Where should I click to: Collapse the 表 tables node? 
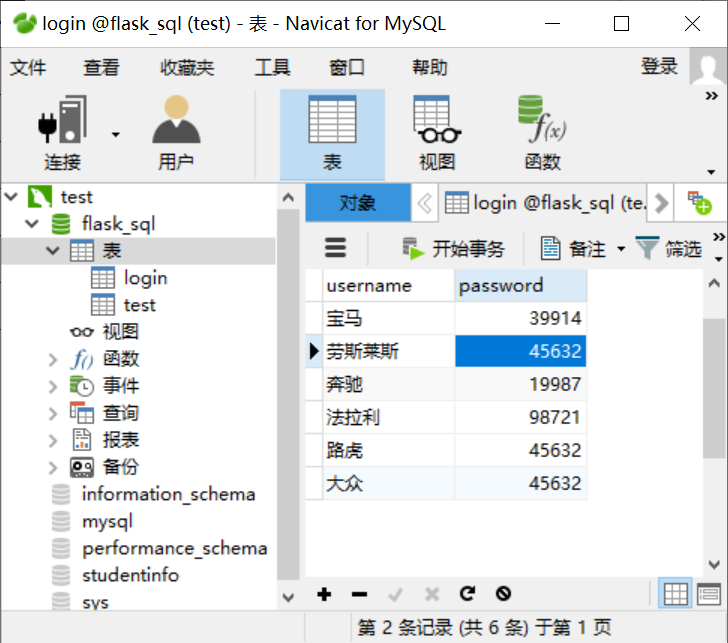click(53, 251)
